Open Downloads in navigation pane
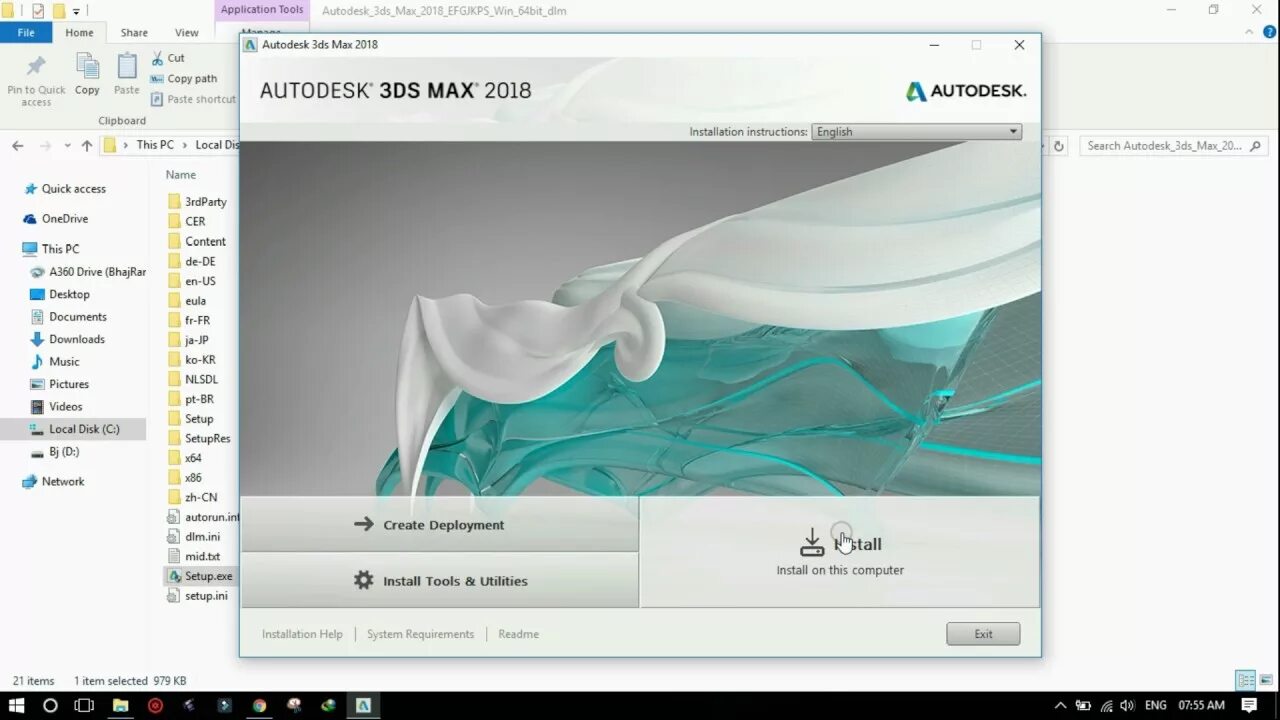Viewport: 1280px width, 720px height. pyautogui.click(x=77, y=339)
